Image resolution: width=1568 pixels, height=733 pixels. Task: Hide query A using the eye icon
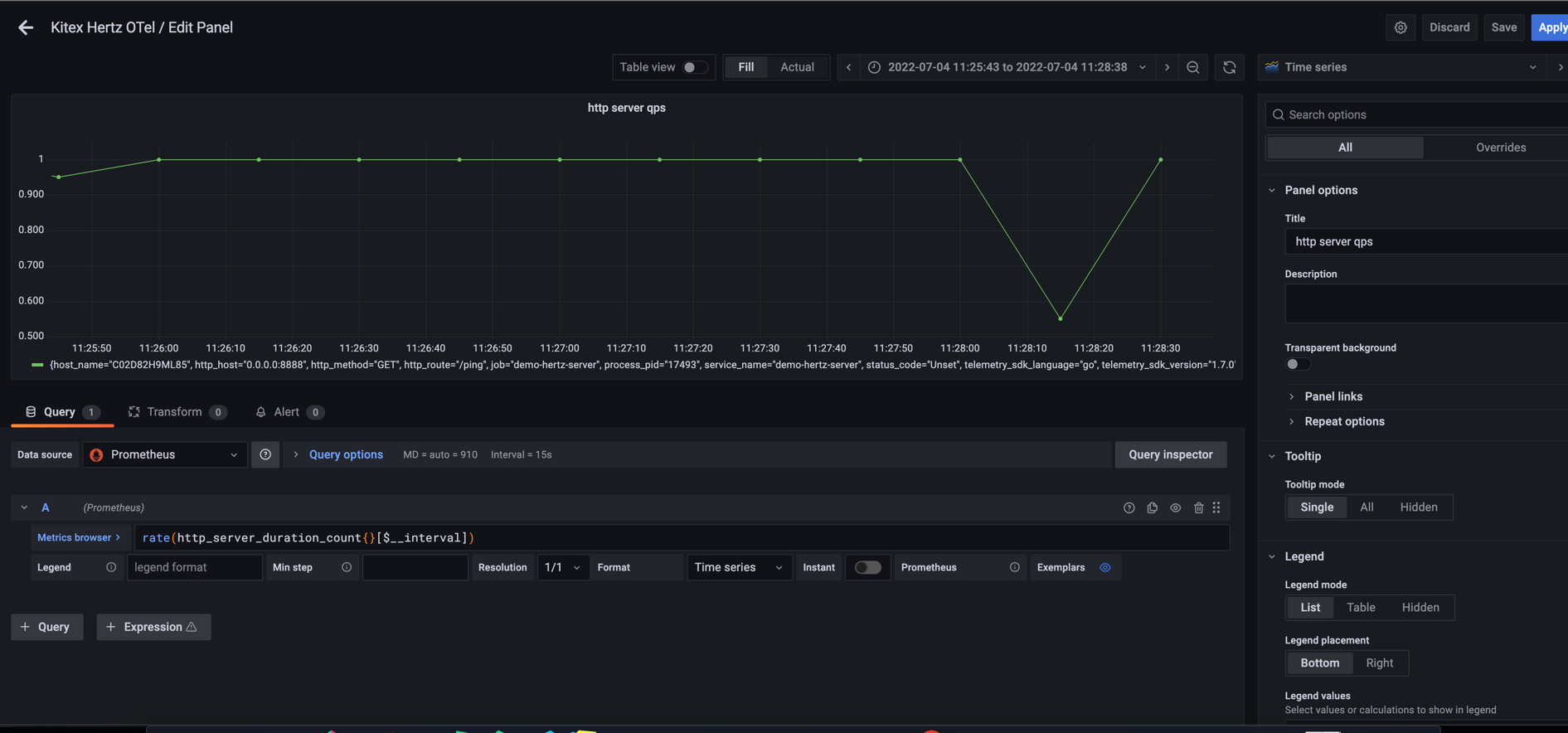pos(1175,507)
